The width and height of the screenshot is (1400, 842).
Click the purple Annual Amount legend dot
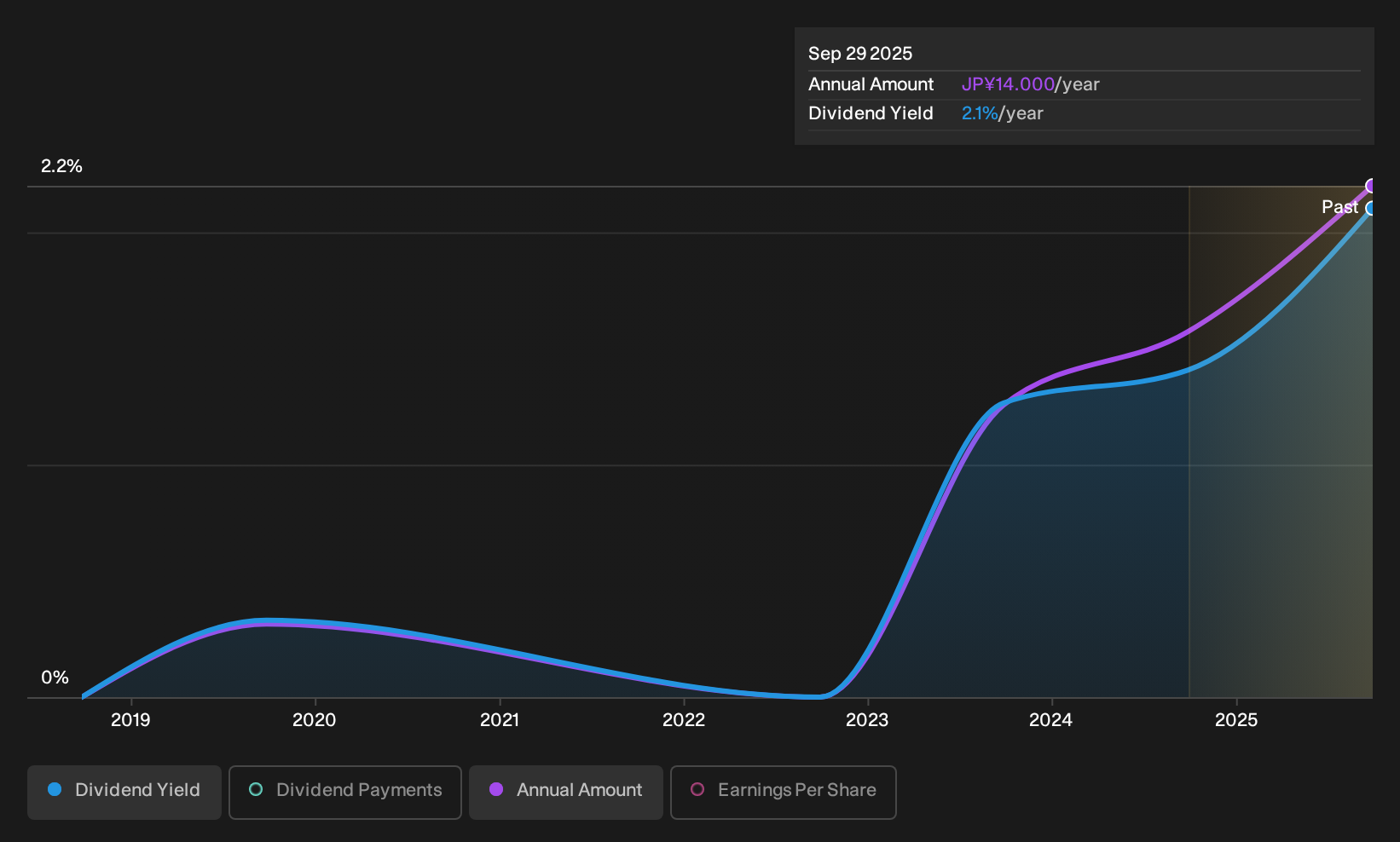coord(496,790)
